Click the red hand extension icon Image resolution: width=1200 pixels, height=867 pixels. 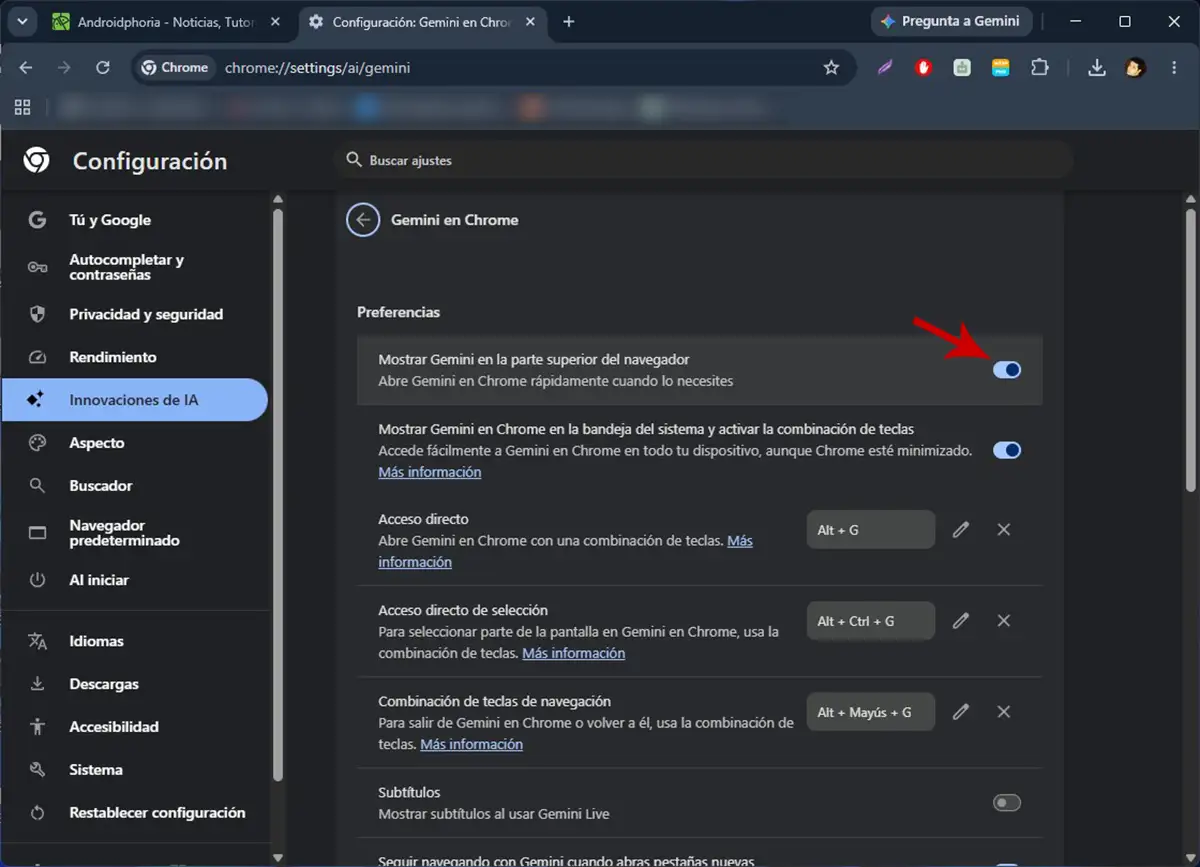[x=924, y=68]
